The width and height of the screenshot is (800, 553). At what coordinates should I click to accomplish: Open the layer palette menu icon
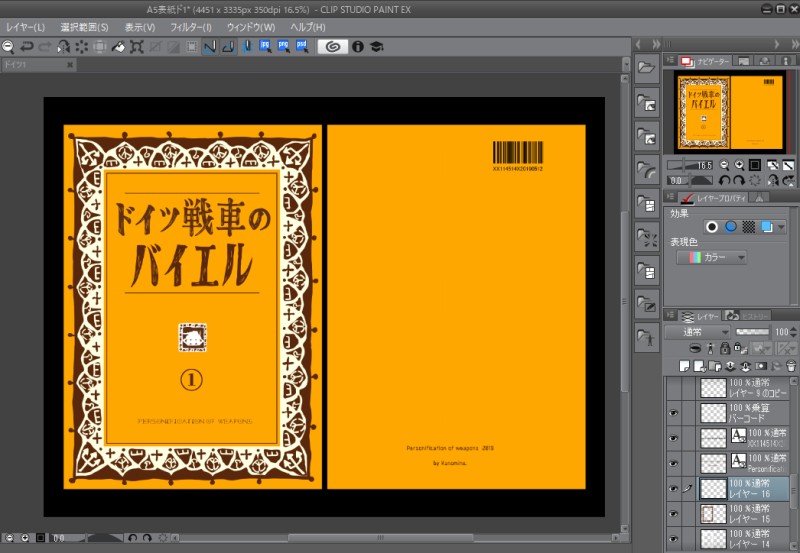click(670, 315)
